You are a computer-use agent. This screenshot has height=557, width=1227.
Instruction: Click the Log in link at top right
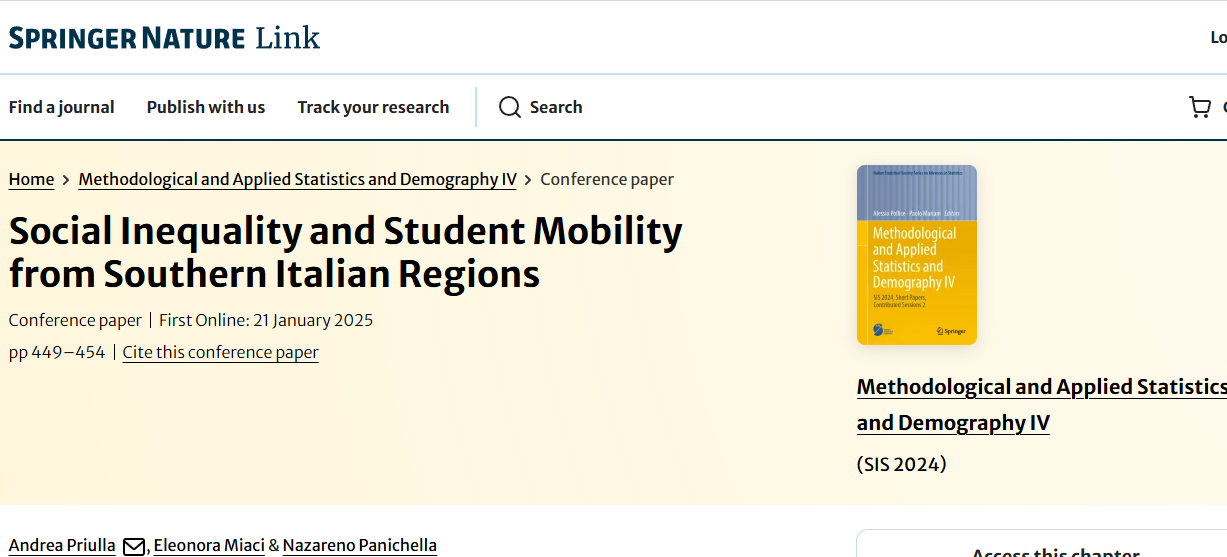pyautogui.click(x=1217, y=38)
